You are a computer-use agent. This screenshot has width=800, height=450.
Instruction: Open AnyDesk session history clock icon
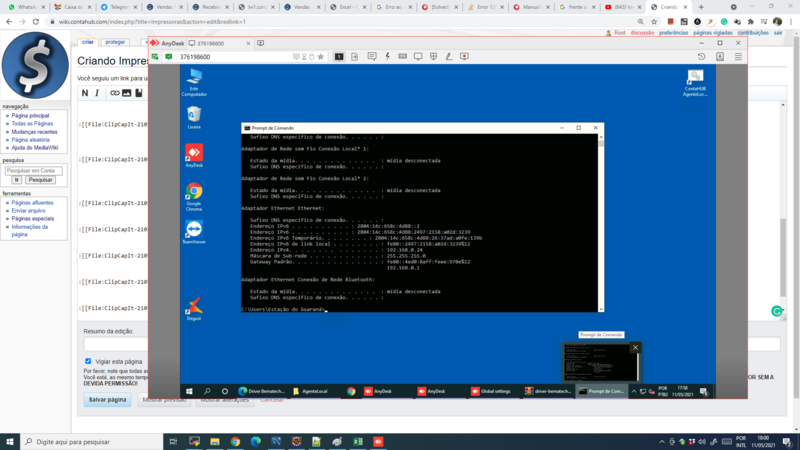702,57
